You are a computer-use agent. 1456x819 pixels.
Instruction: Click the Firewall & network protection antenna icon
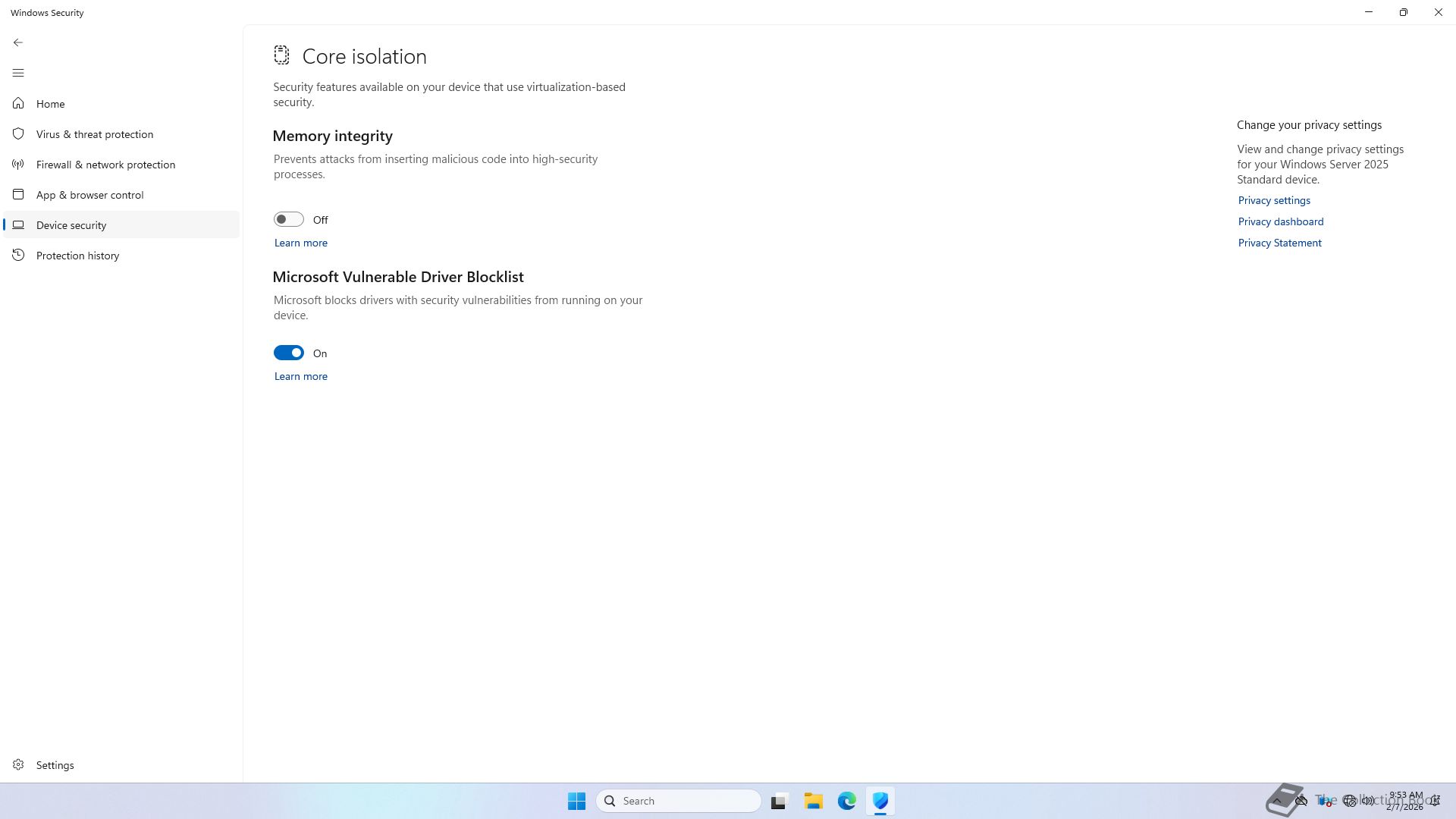pos(18,164)
